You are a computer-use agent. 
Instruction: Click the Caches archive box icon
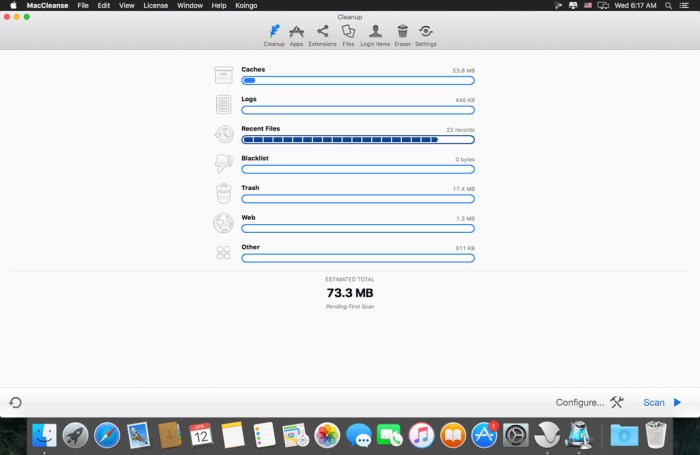point(223,75)
